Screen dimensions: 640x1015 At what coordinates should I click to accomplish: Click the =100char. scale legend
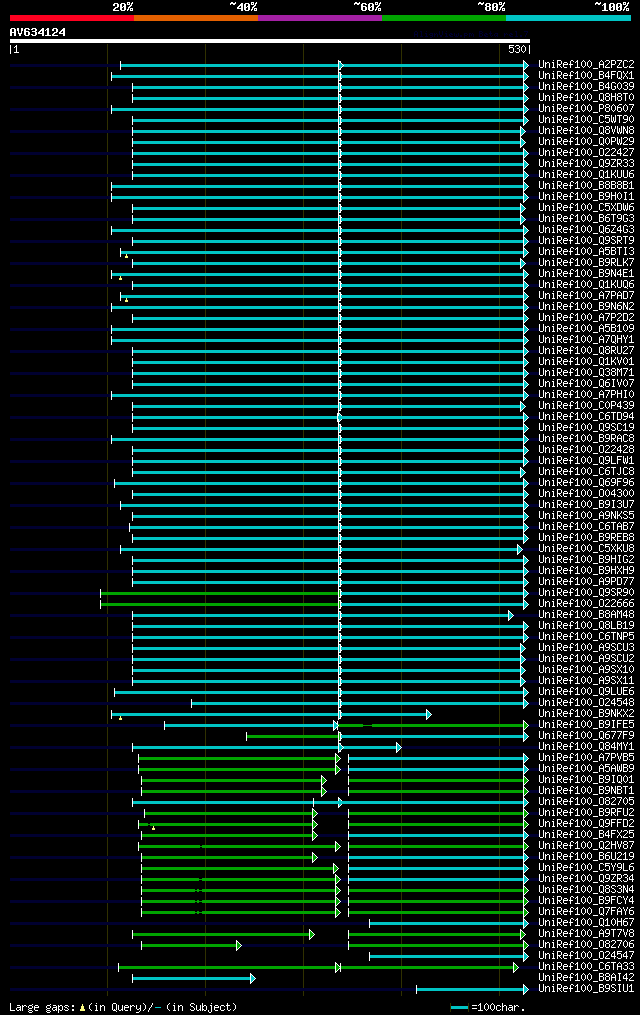488,1008
